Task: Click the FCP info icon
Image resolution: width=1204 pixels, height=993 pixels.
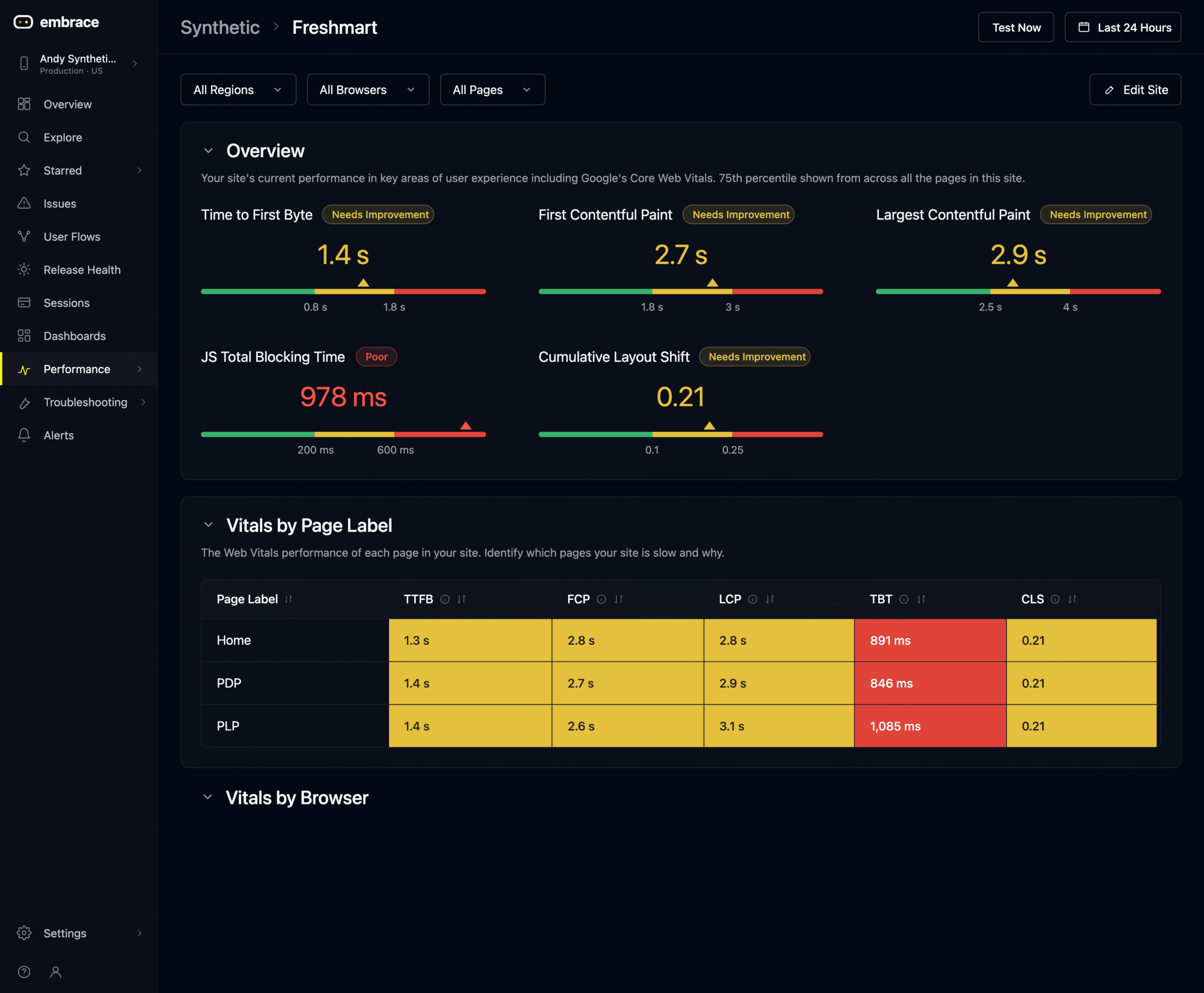Action: pos(602,599)
